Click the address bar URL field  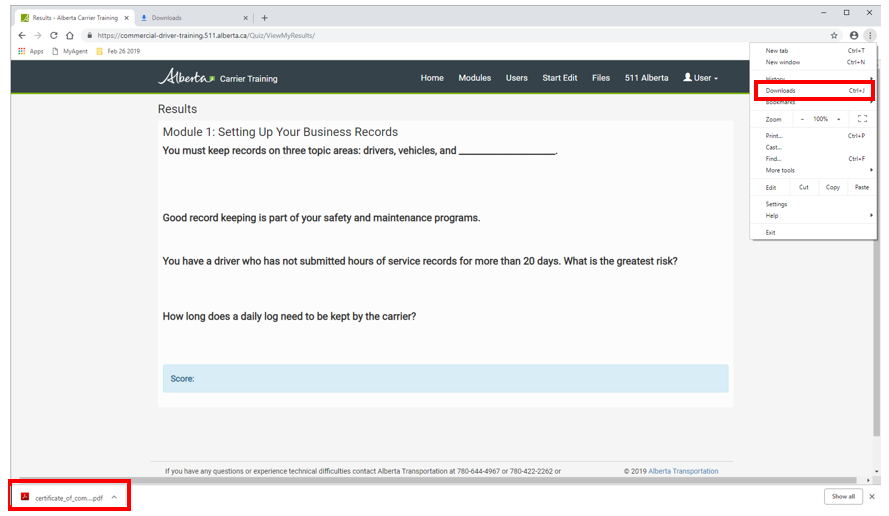[454, 35]
